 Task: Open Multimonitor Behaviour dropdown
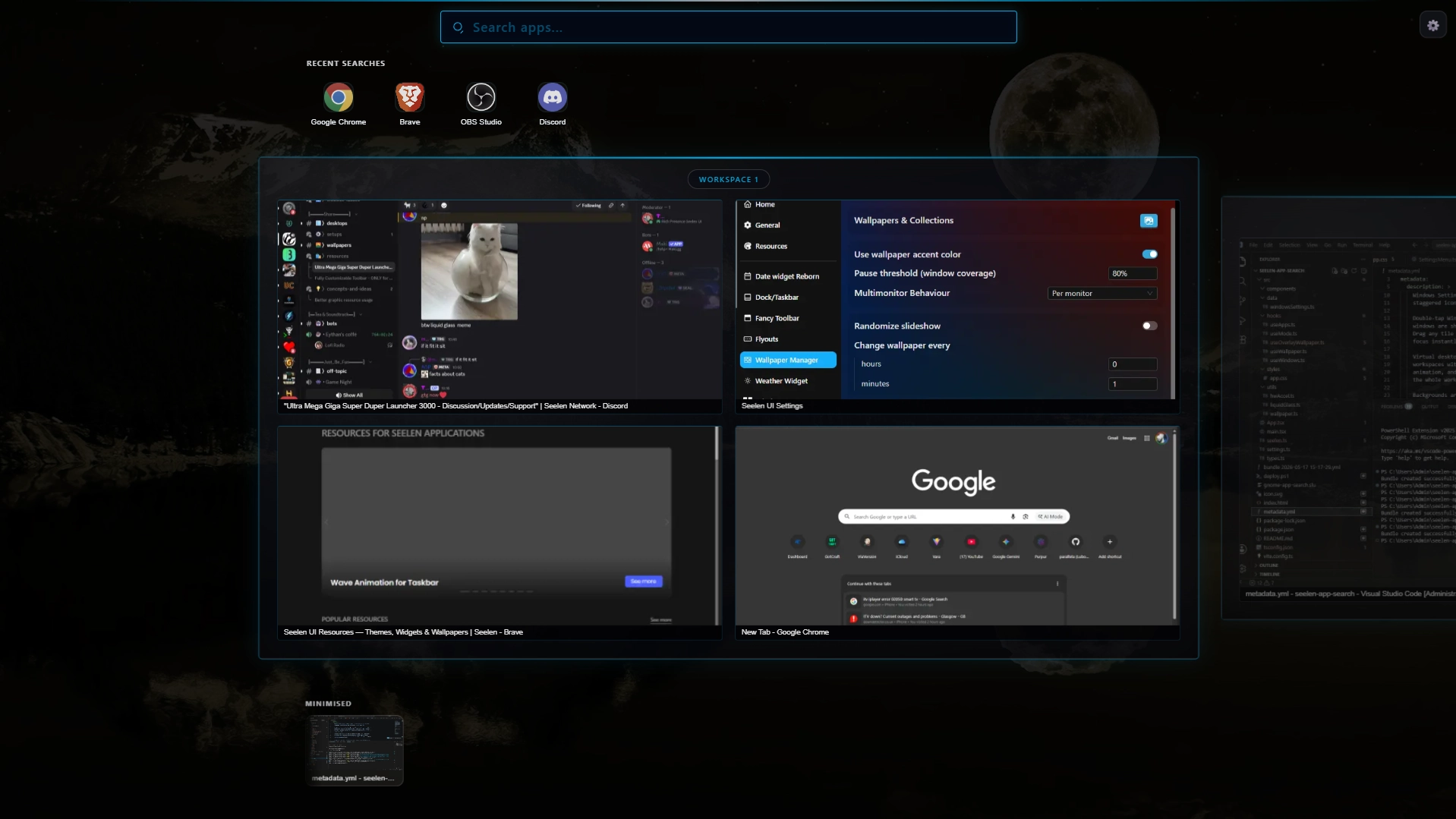(1101, 293)
